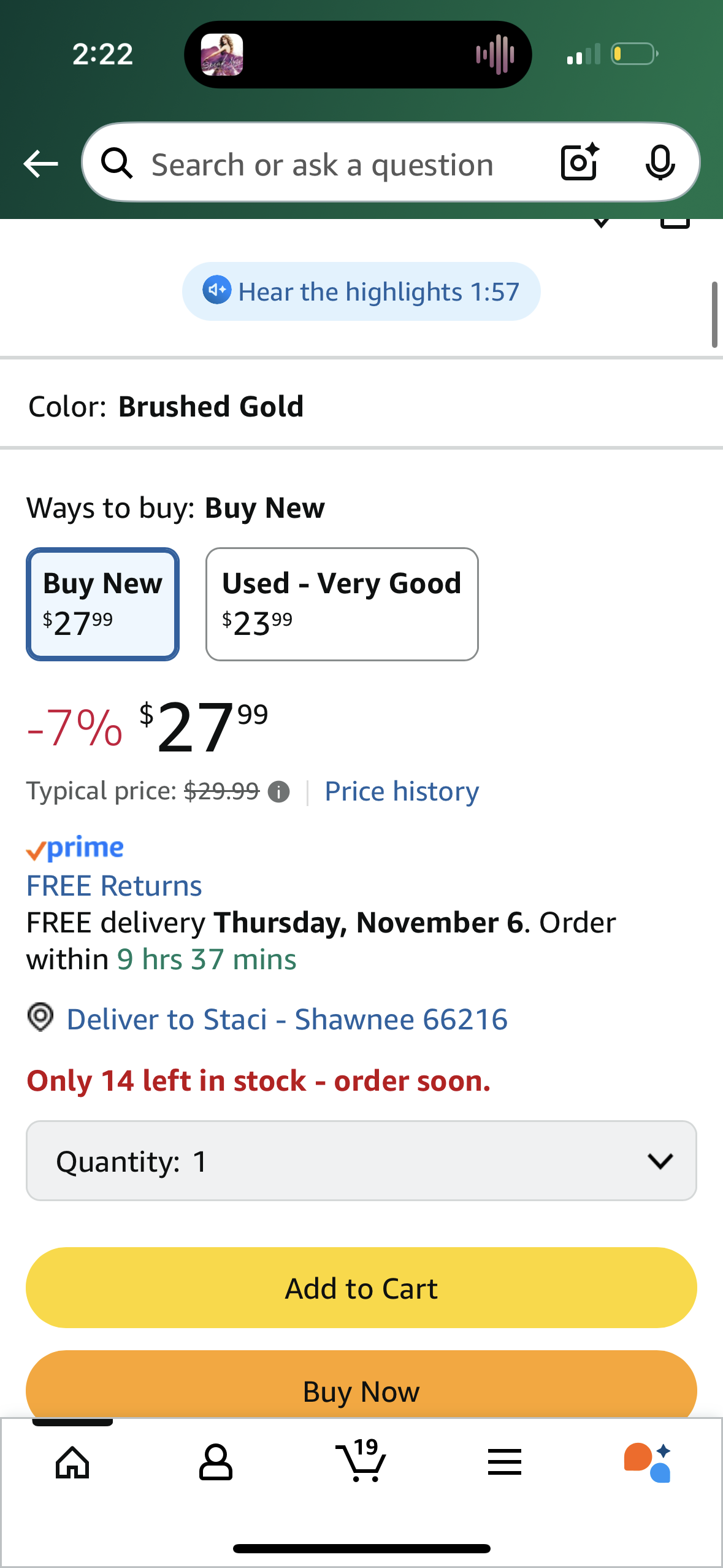Play Hear the highlights audio
This screenshot has height=1568, width=723.
(361, 291)
